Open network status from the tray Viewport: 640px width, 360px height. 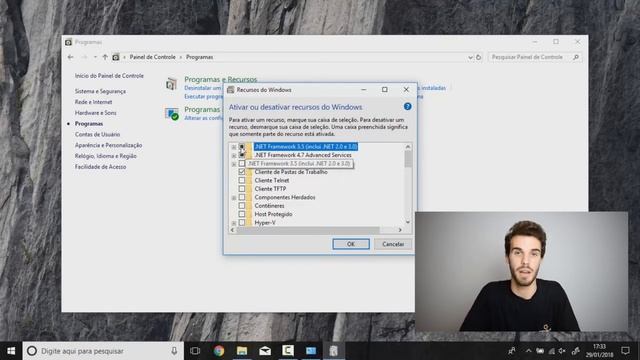551,351
